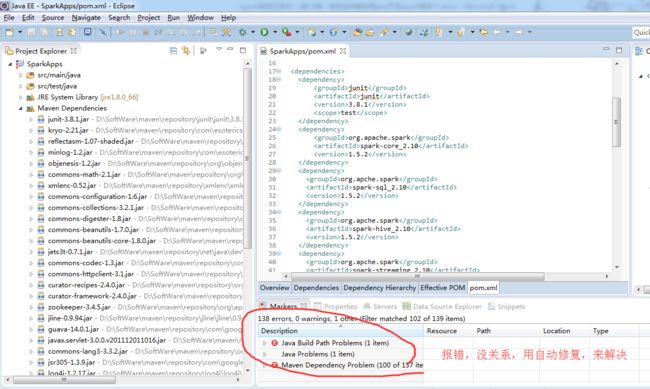Click the Next Annotation toolbar icon

point(439,32)
